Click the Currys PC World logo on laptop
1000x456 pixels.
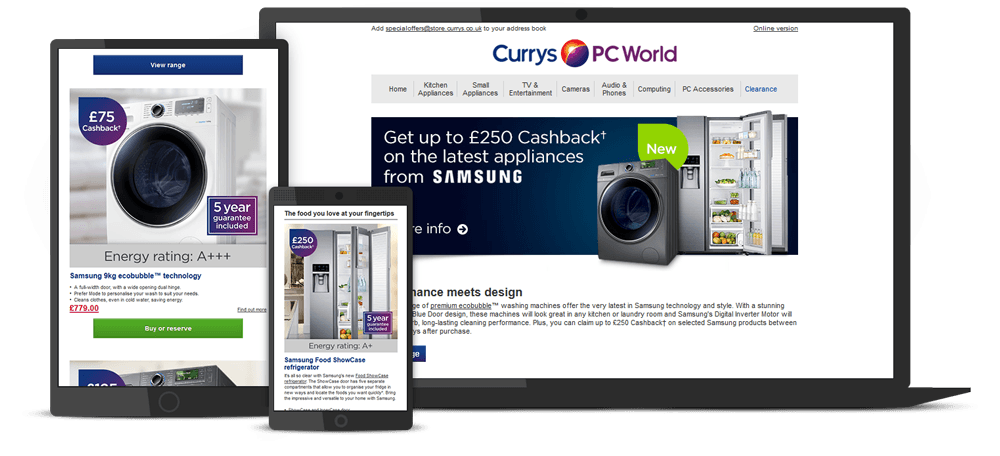tap(584, 54)
